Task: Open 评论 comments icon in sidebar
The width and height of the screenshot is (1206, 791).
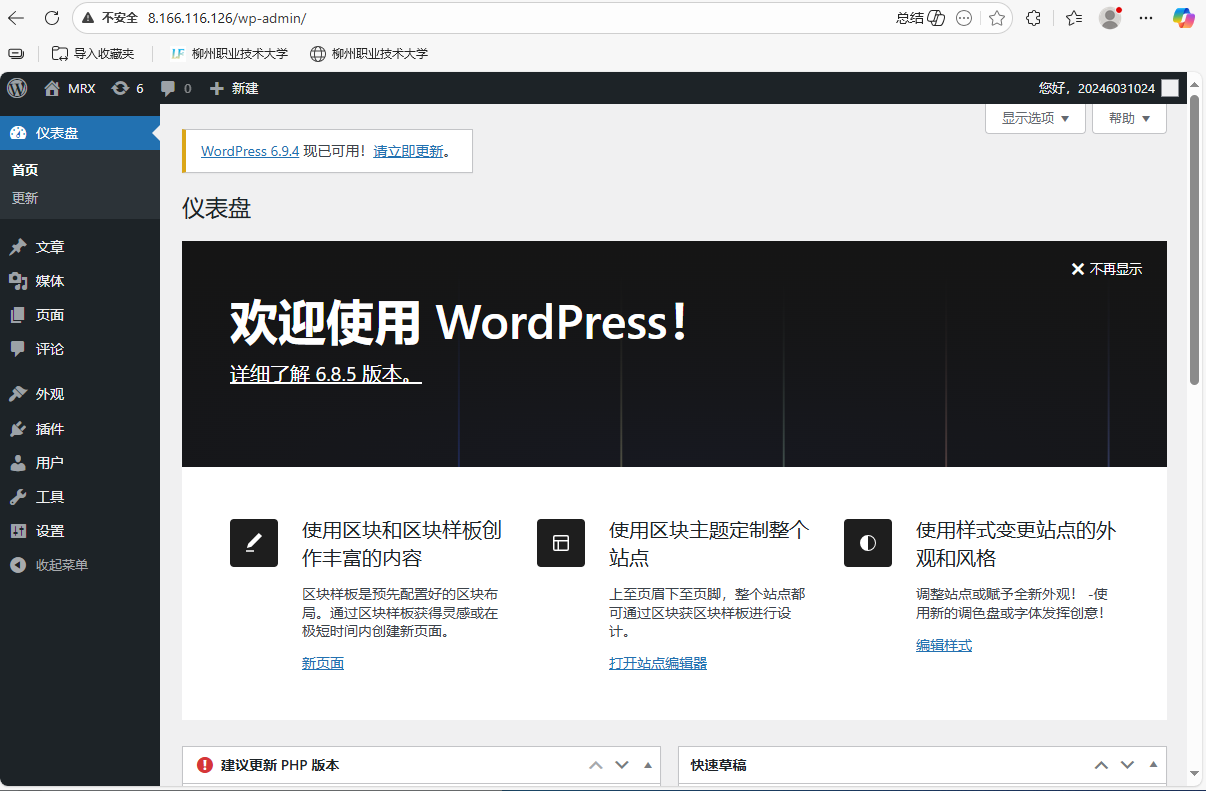Action: click(x=17, y=349)
